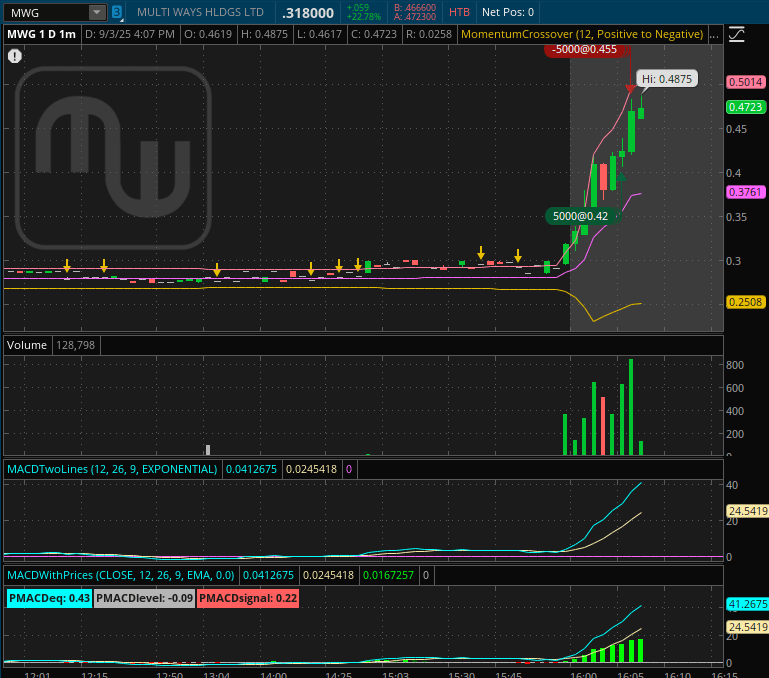Click the low value L: 0.4617
769x678 pixels.
click(x=319, y=34)
